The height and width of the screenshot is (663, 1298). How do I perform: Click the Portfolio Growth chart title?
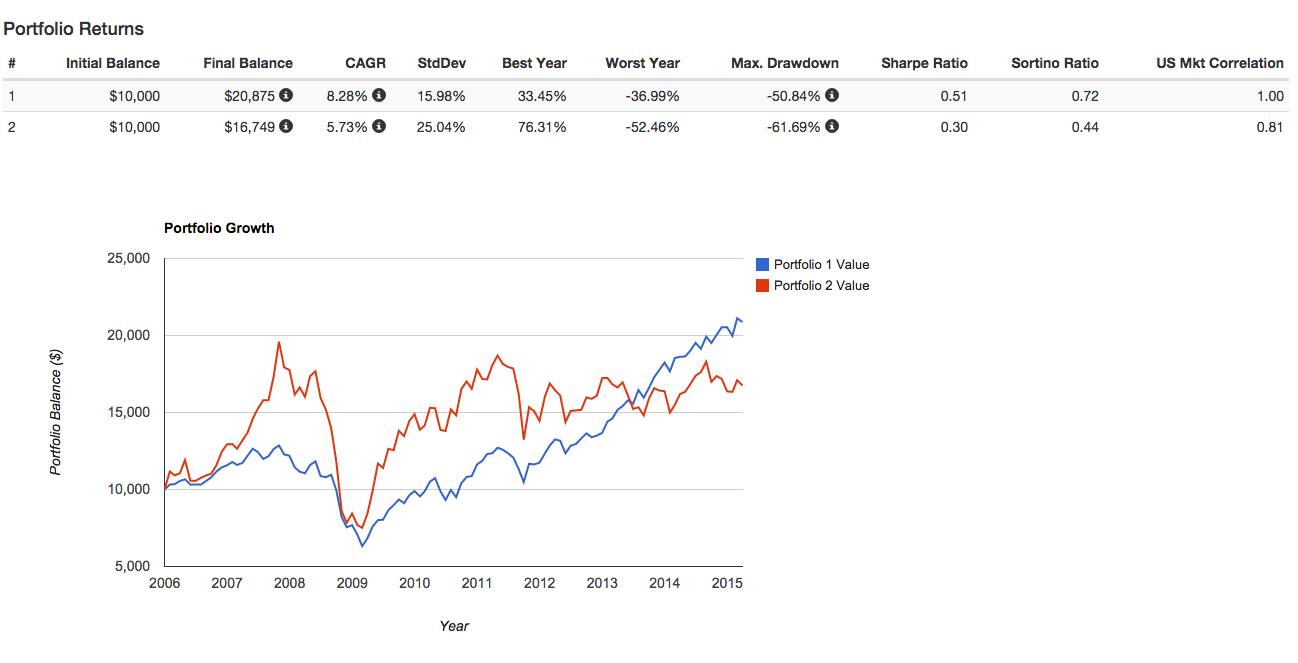point(219,228)
